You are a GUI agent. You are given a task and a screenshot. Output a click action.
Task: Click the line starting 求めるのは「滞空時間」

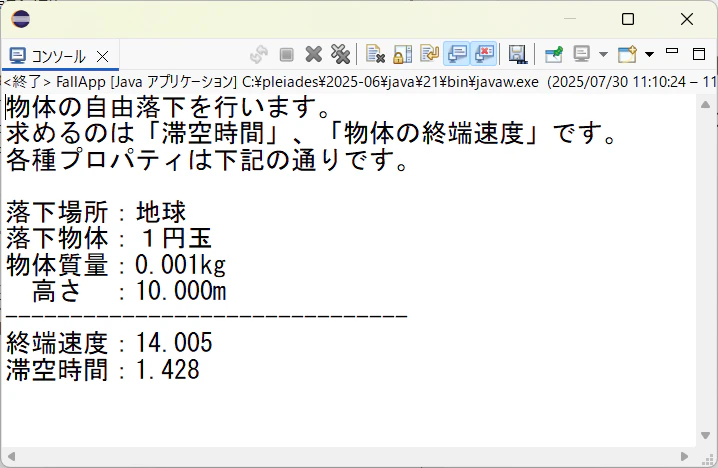tap(310, 133)
